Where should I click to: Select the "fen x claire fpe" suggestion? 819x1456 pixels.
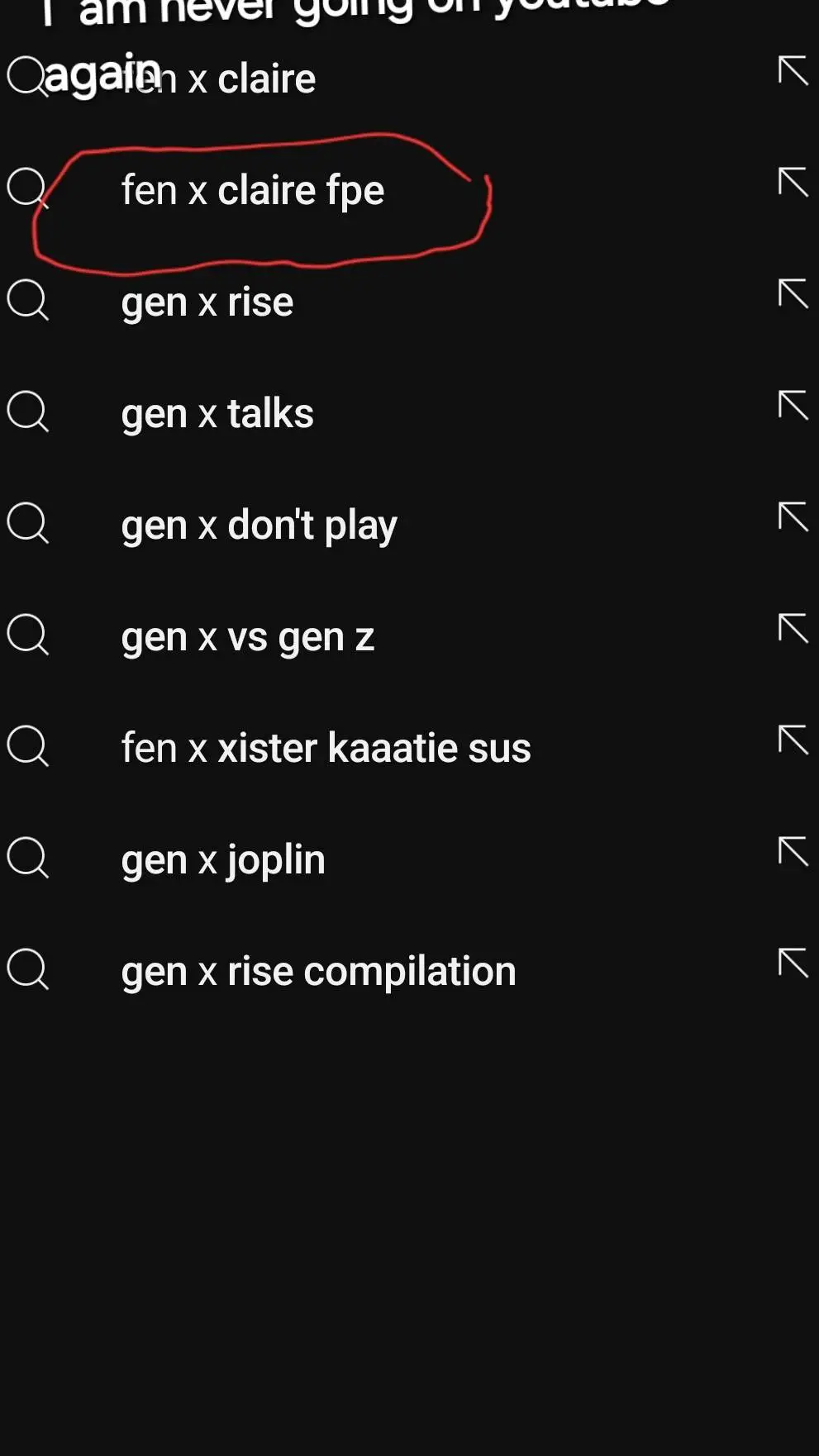252,191
